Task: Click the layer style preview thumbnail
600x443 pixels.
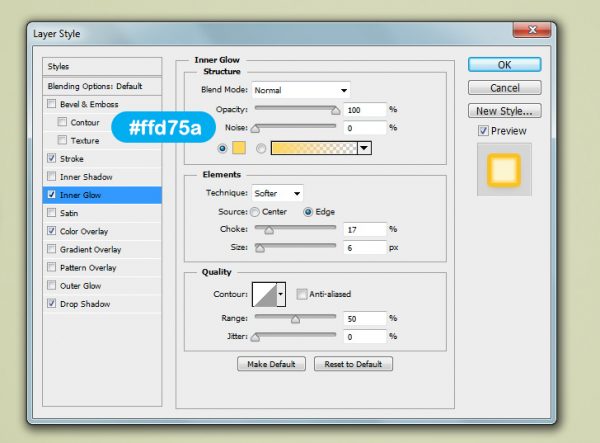Action: [502, 172]
